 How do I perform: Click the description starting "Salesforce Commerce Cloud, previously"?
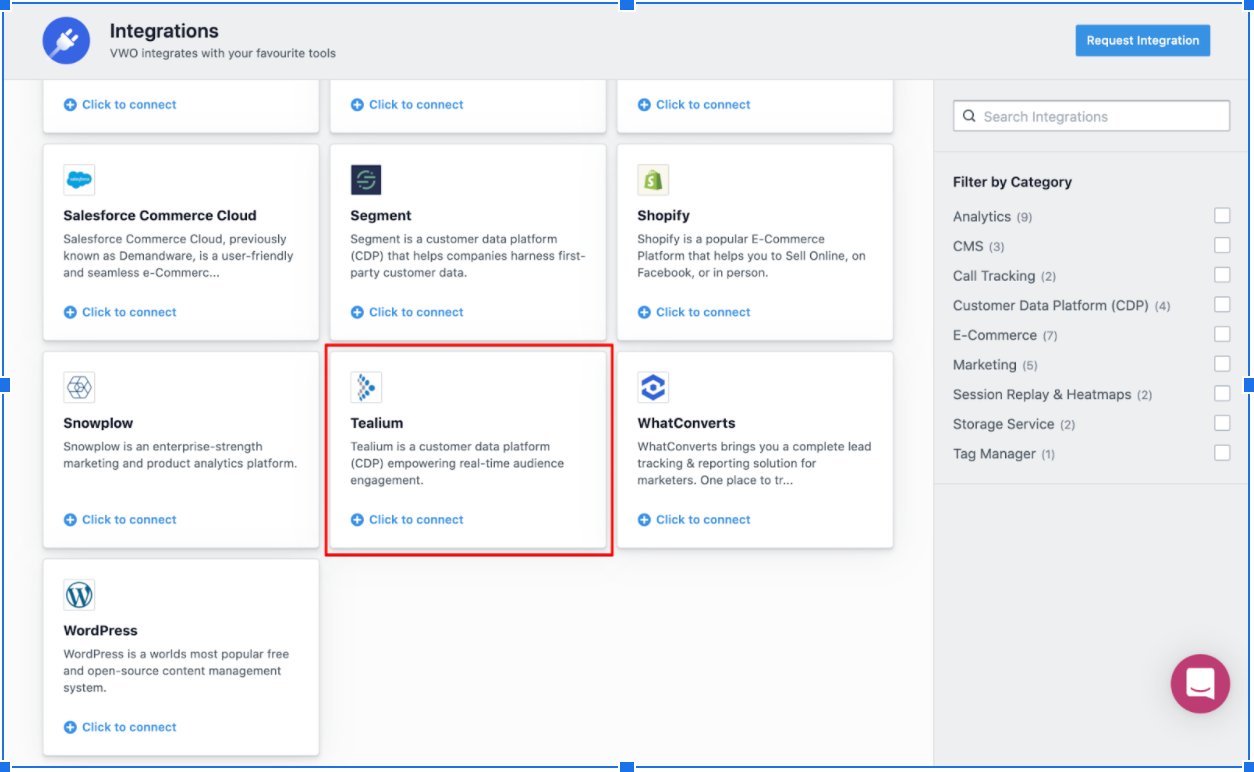point(179,256)
